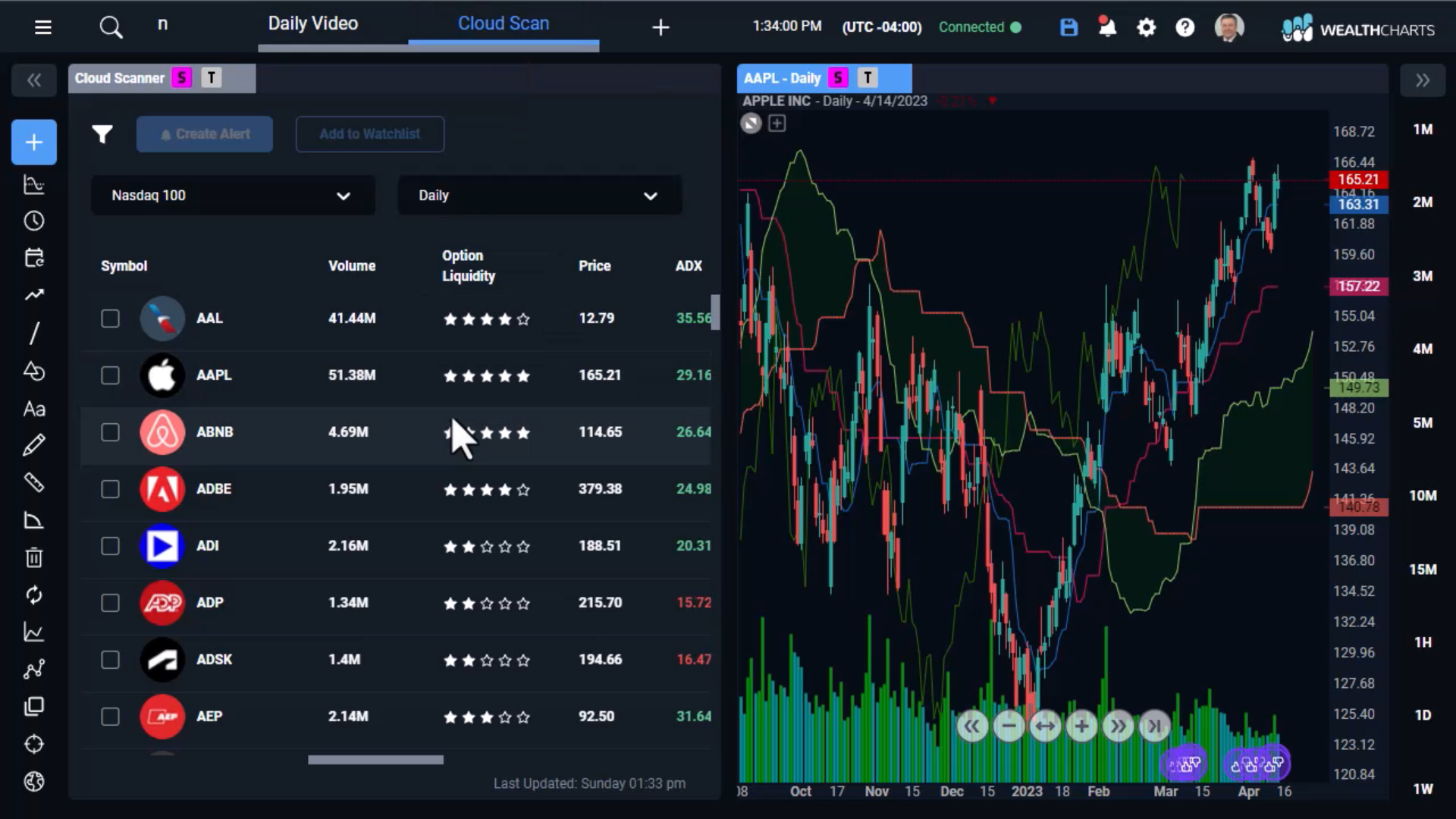The image size is (1456, 819).
Task: Click the T badge on AAPL chart tab
Action: (x=868, y=78)
